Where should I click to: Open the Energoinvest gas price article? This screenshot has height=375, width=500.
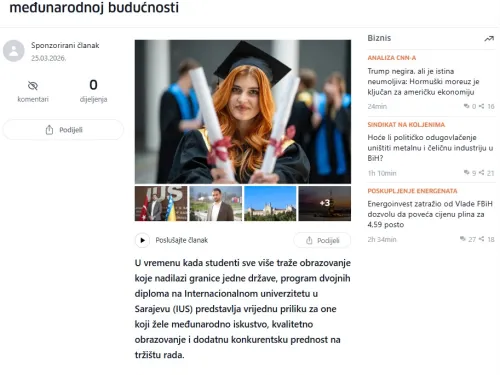(x=430, y=214)
